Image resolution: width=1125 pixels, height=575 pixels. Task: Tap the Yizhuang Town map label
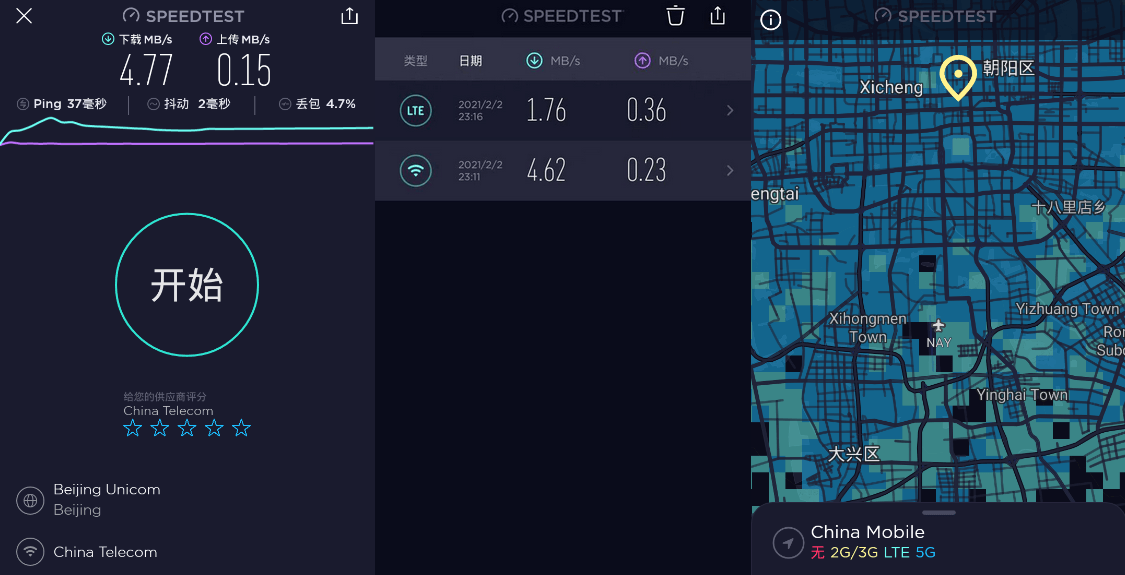pyautogui.click(x=1067, y=309)
